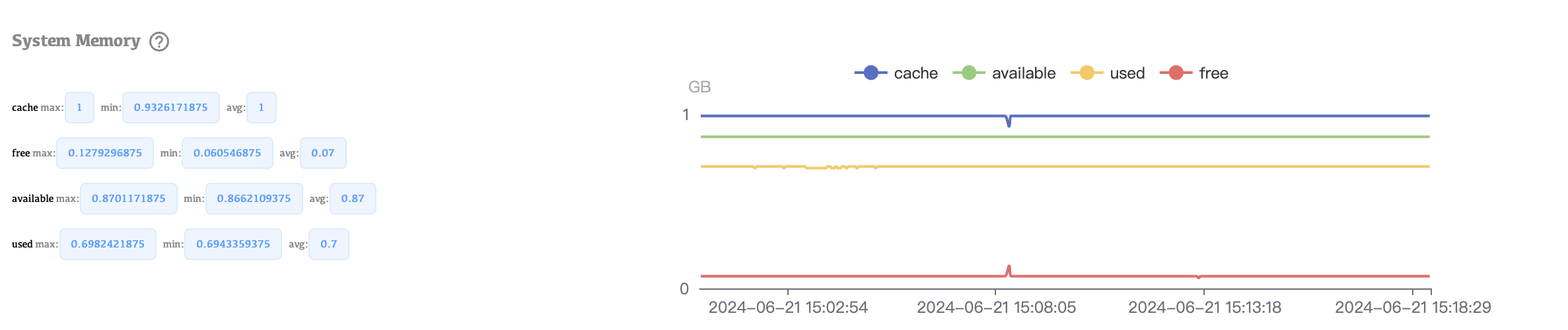Toggle the available series legend item
This screenshot has width=1568, height=330.
1004,73
